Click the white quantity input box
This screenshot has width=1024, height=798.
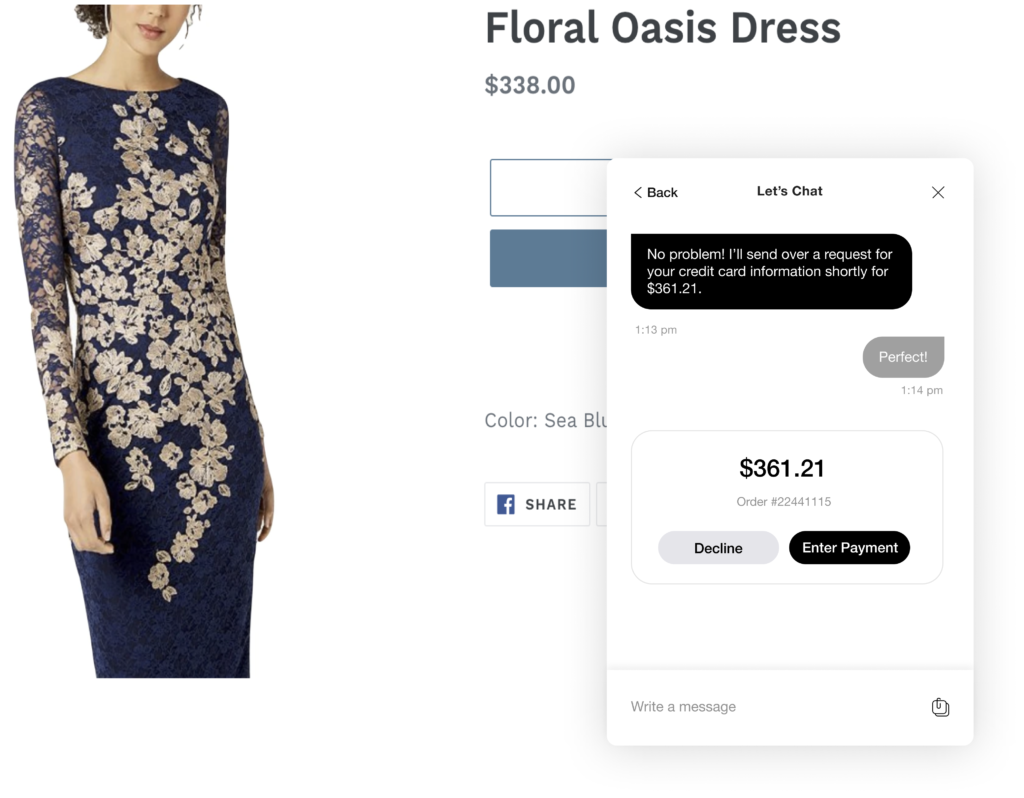(x=545, y=187)
